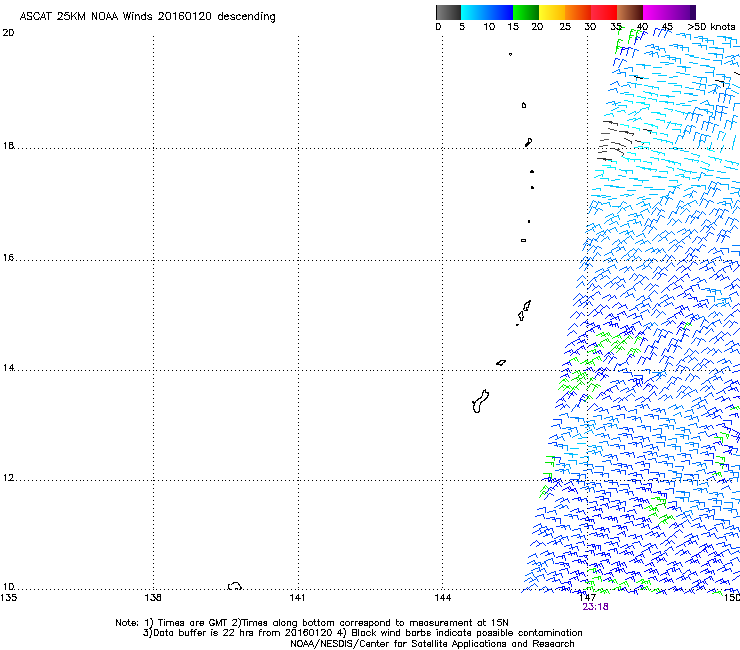This screenshot has height=650, width=740.
Task: Click the magenta 40-45 knots legend segment
Action: (x=656, y=12)
